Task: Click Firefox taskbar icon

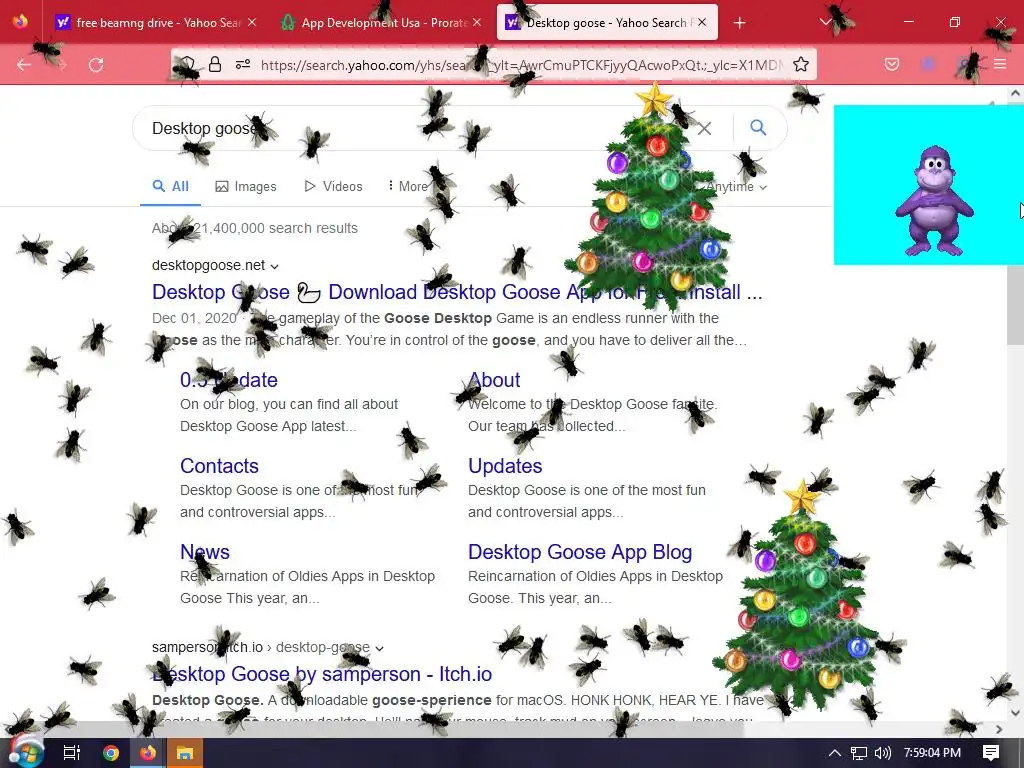Action: coord(148,753)
